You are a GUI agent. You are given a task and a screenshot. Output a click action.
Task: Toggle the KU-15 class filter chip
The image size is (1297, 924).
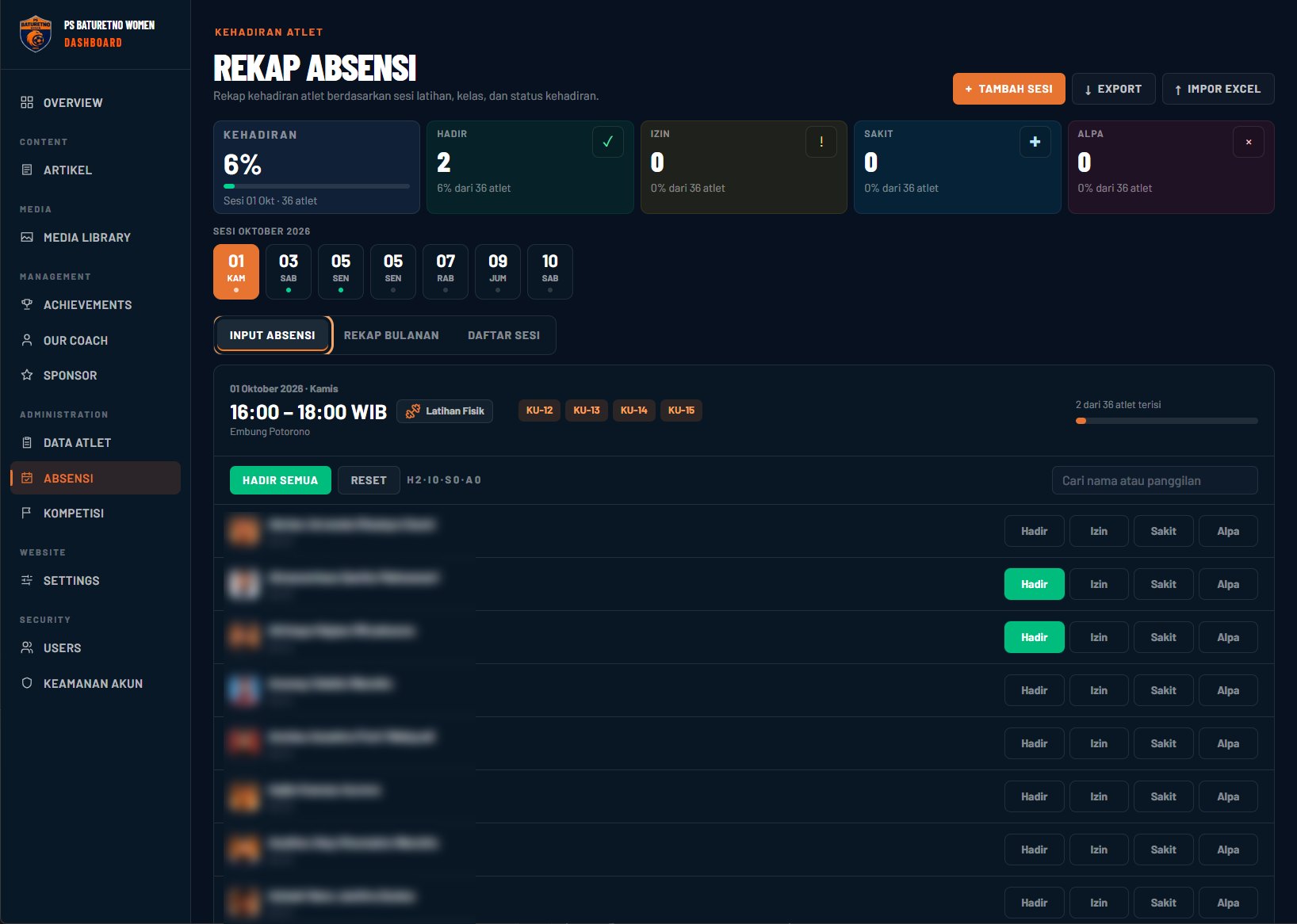681,410
